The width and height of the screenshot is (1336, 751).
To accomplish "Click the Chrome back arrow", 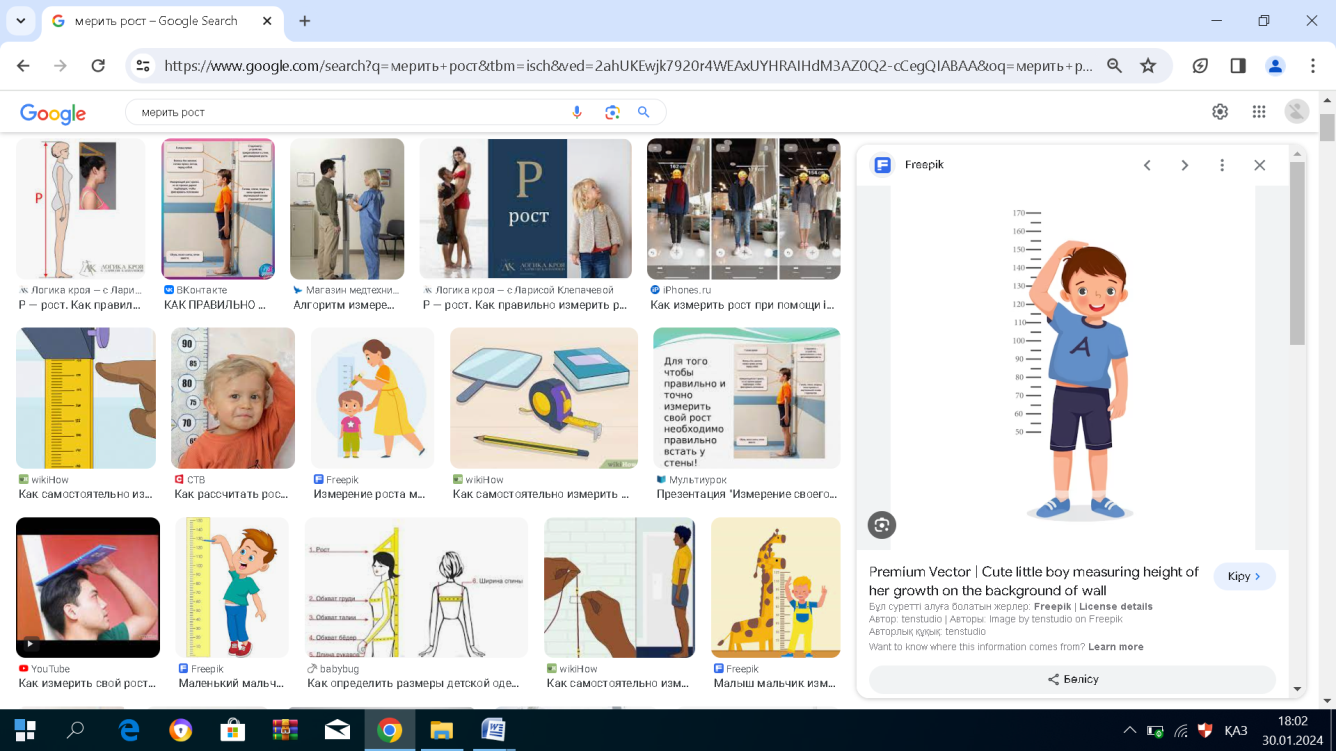I will pyautogui.click(x=23, y=65).
